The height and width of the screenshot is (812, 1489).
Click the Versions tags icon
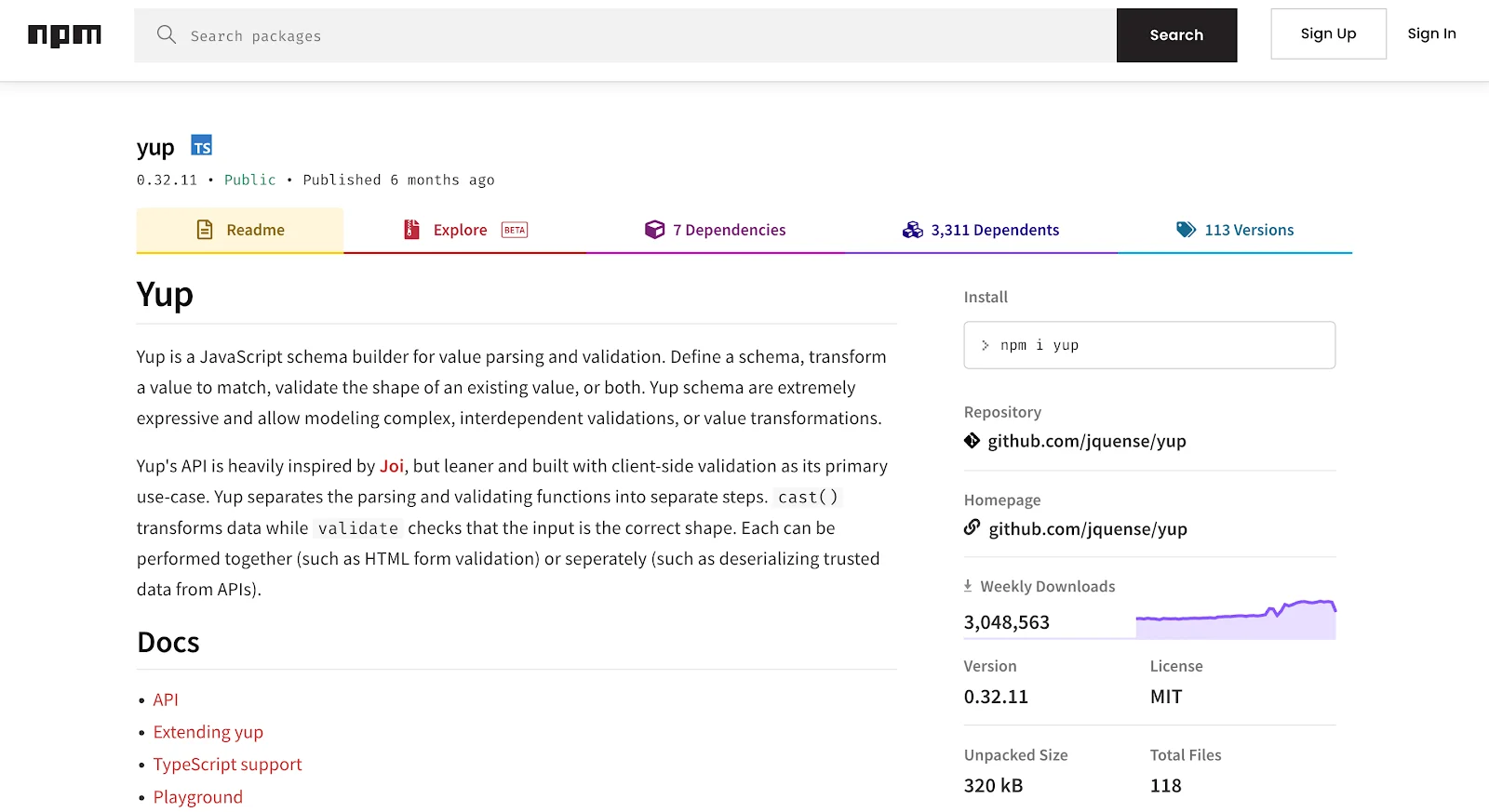tap(1186, 230)
